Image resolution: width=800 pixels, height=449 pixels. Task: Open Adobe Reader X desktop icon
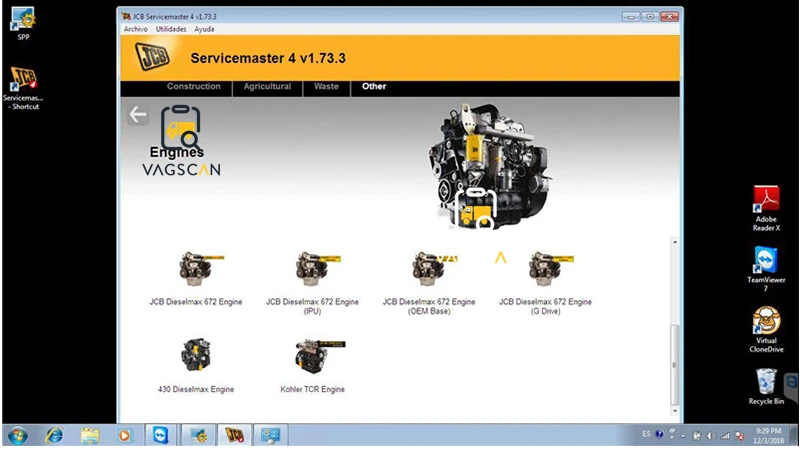point(766,208)
